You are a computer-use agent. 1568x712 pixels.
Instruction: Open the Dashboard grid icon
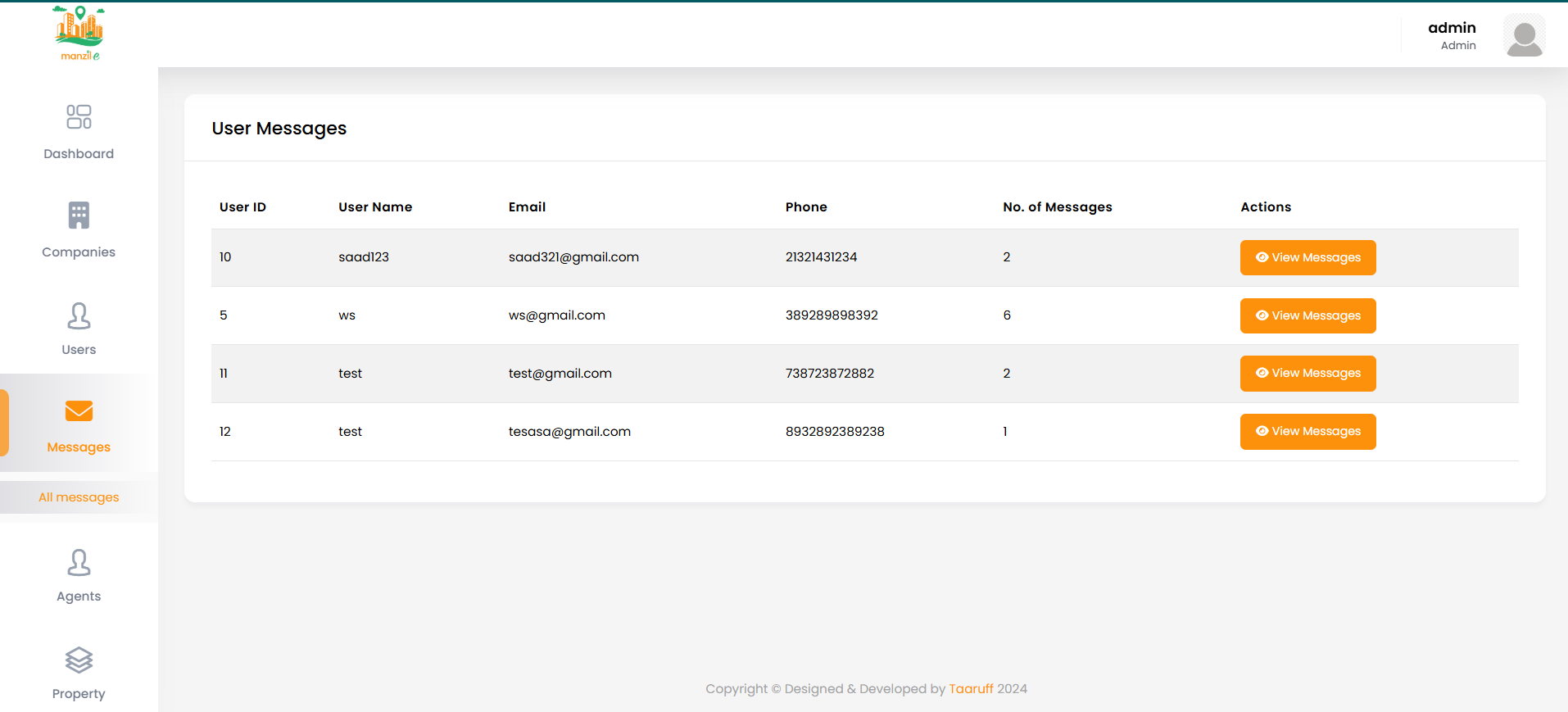click(x=79, y=116)
